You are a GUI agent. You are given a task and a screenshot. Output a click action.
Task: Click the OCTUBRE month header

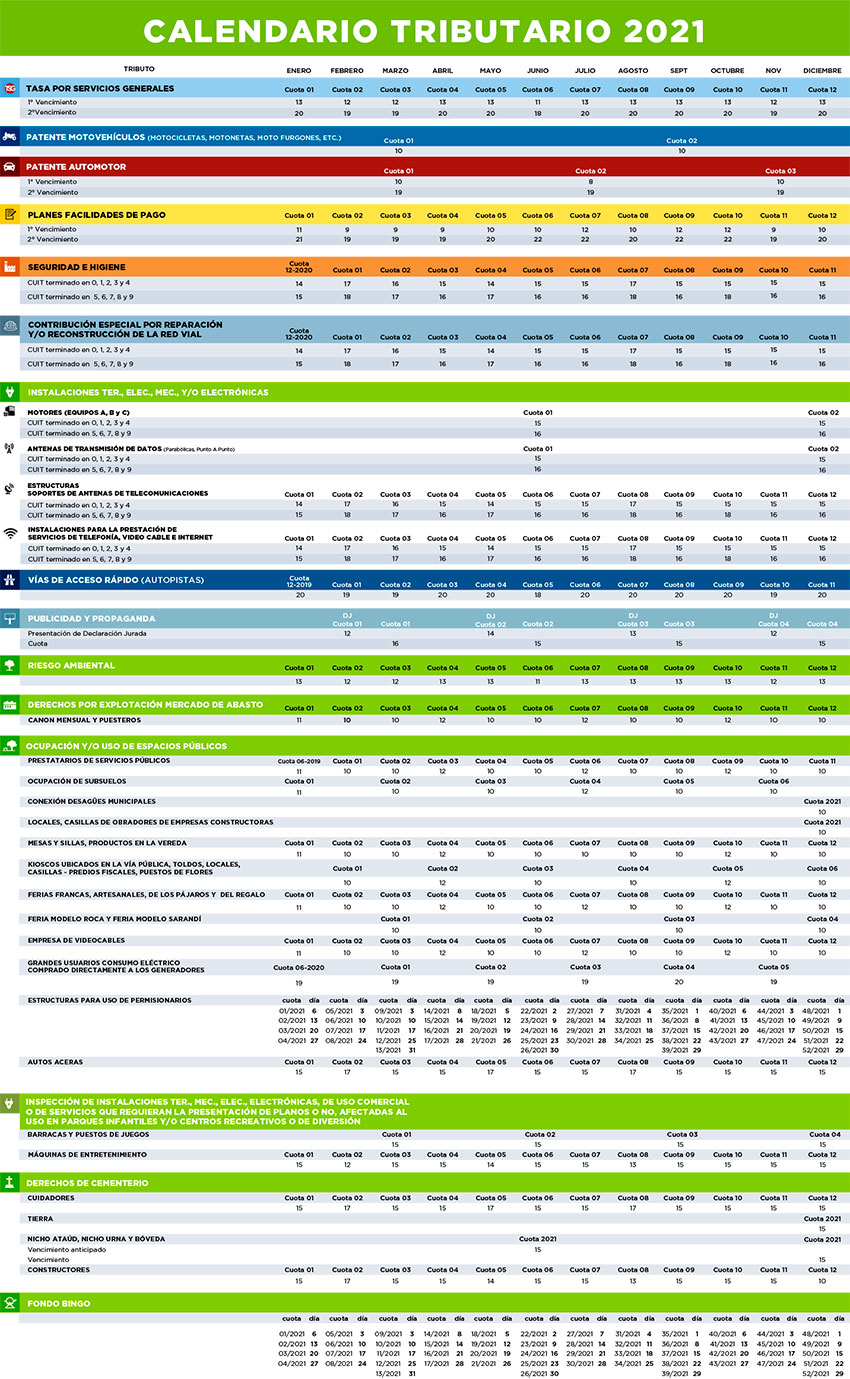727,70
